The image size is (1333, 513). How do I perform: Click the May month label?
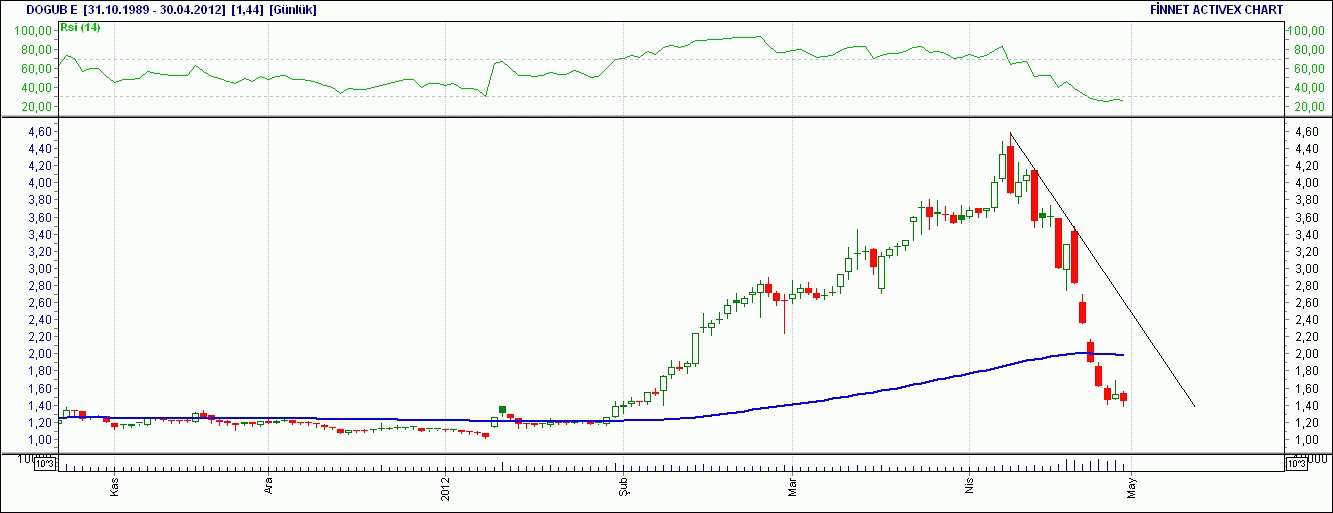tap(1132, 487)
